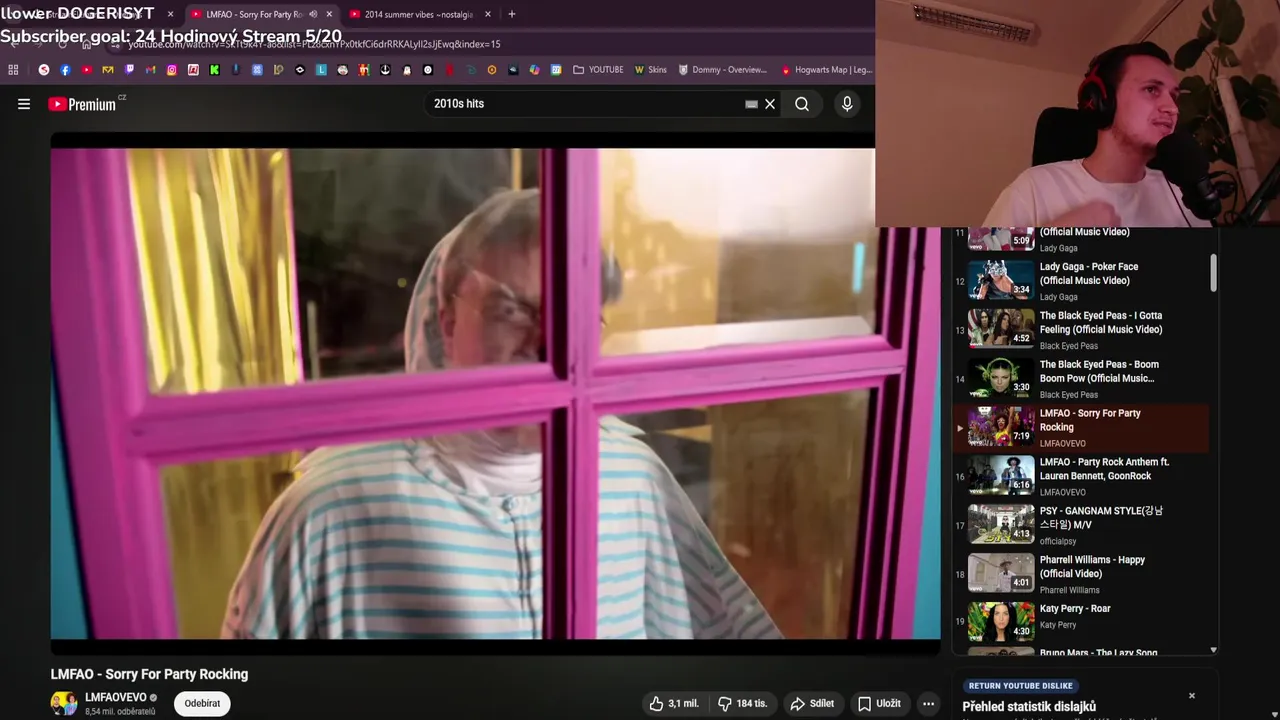Dislike the video (184 tis.)
This screenshot has height=720, width=1280.
742,704
